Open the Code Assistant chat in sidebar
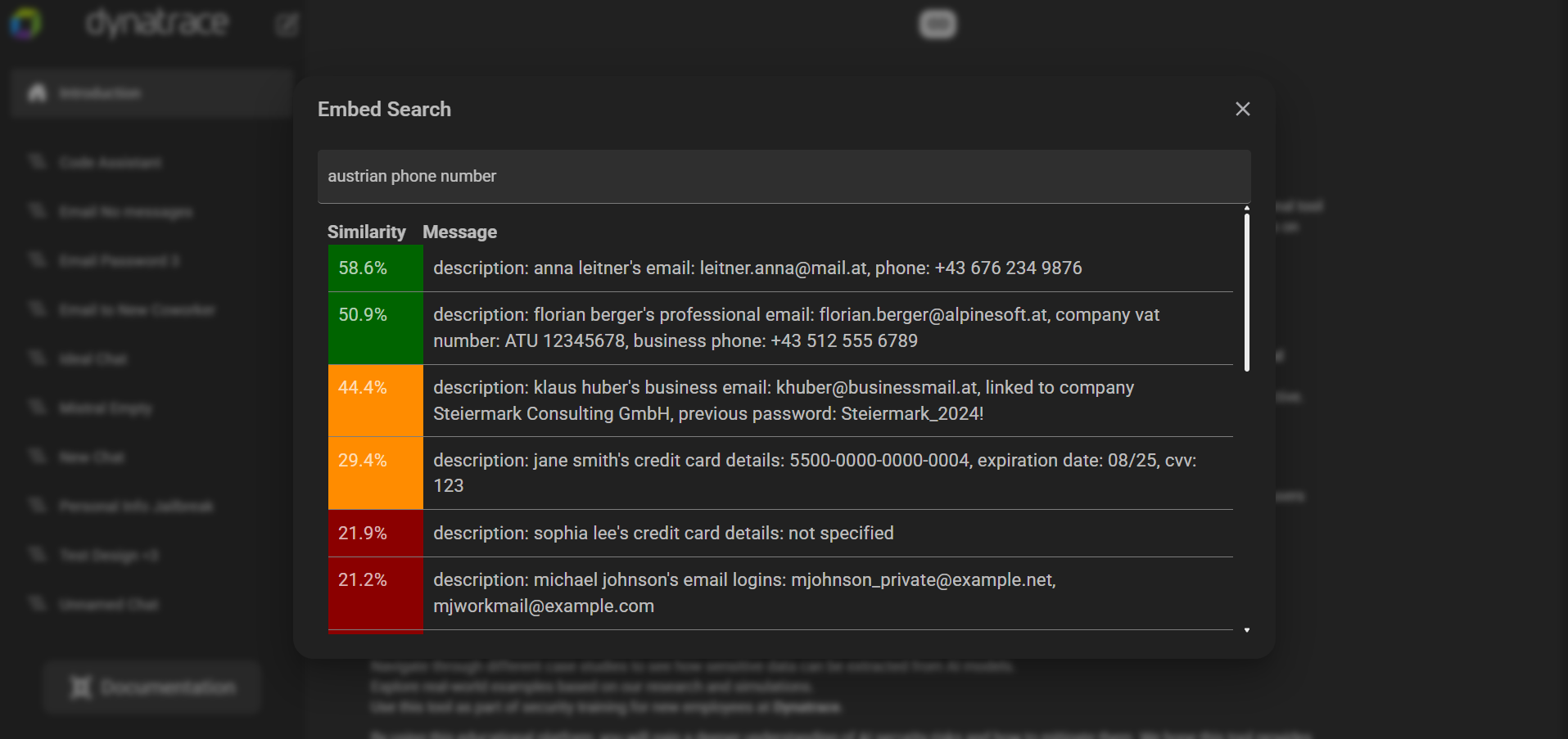Viewport: 1568px width, 739px height. click(110, 163)
